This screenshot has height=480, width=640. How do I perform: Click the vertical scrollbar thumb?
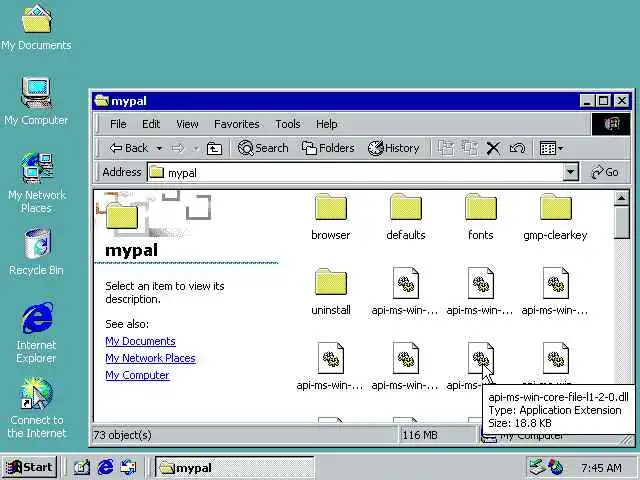click(x=622, y=222)
